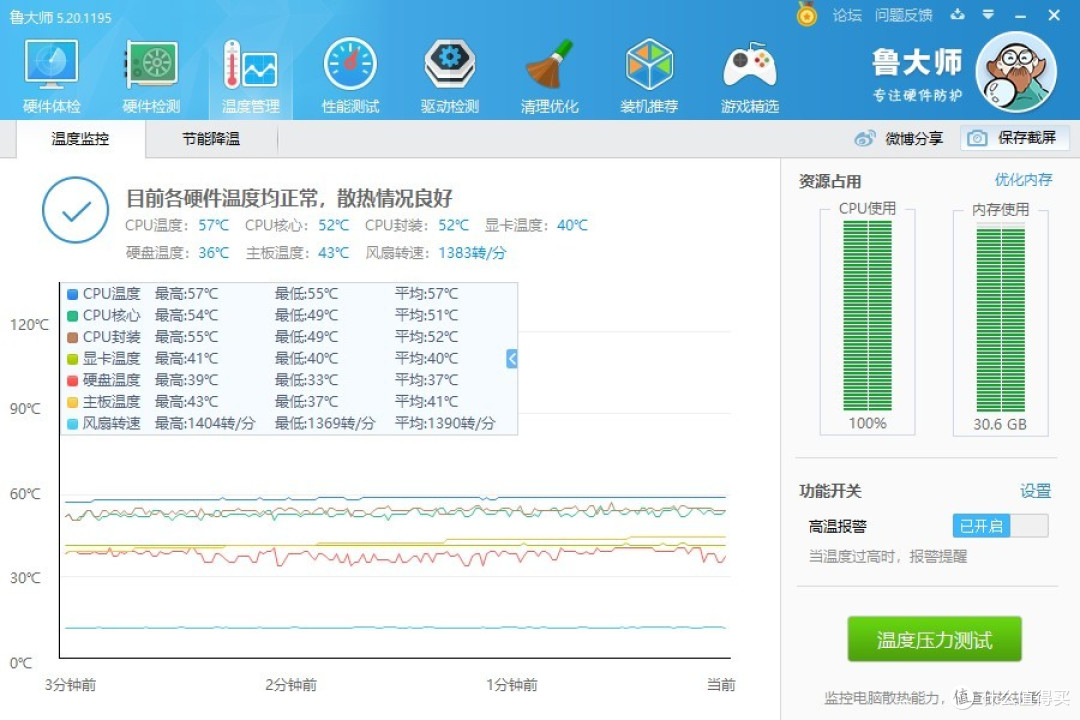Click 当温度过高时，报警提醒 description
This screenshot has height=720, width=1080.
[x=888, y=556]
